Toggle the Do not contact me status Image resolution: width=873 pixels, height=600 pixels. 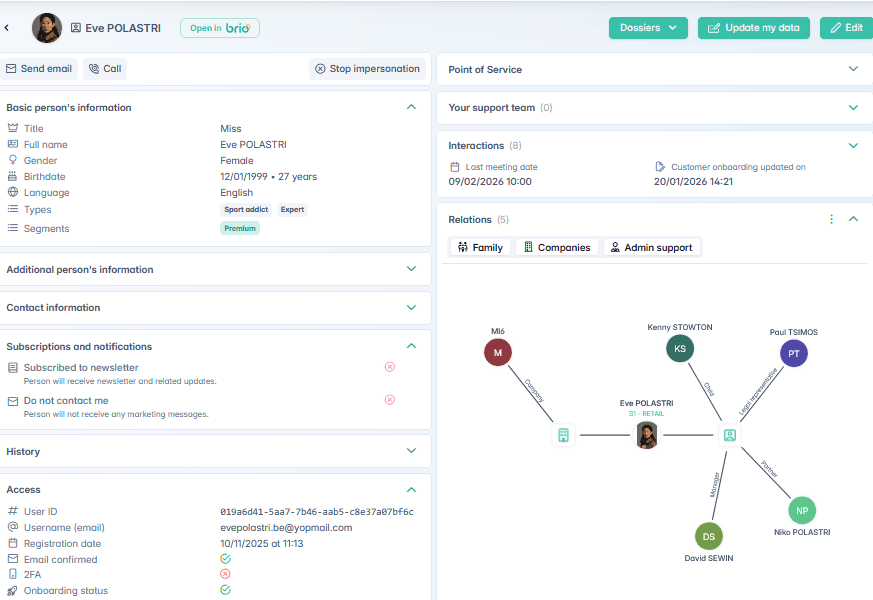coord(390,400)
